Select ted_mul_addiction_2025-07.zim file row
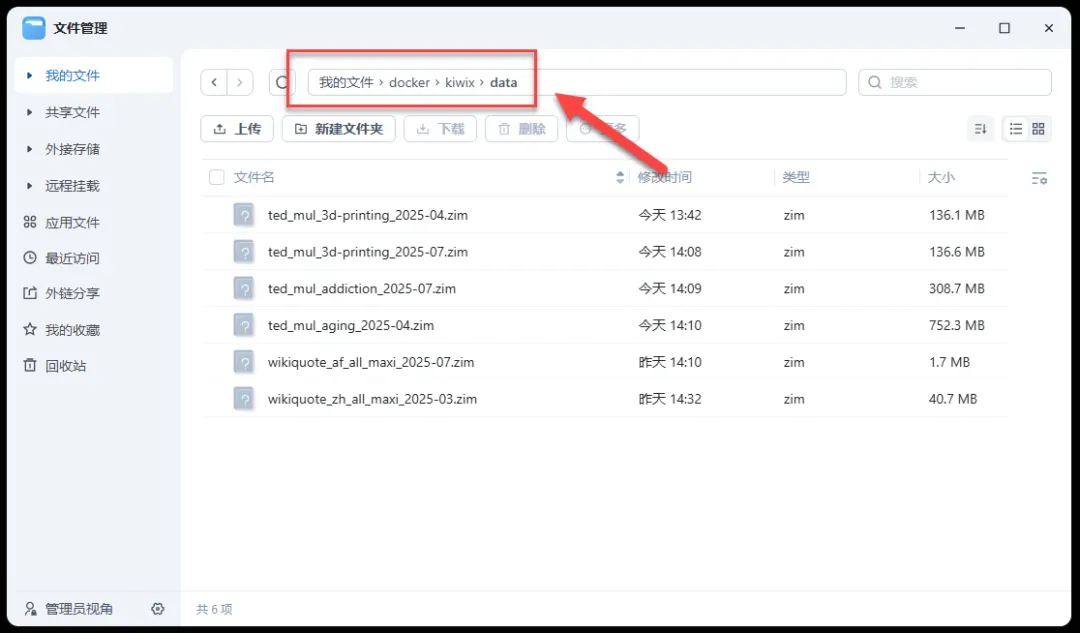Screen dimensions: 1080x633 [362, 288]
